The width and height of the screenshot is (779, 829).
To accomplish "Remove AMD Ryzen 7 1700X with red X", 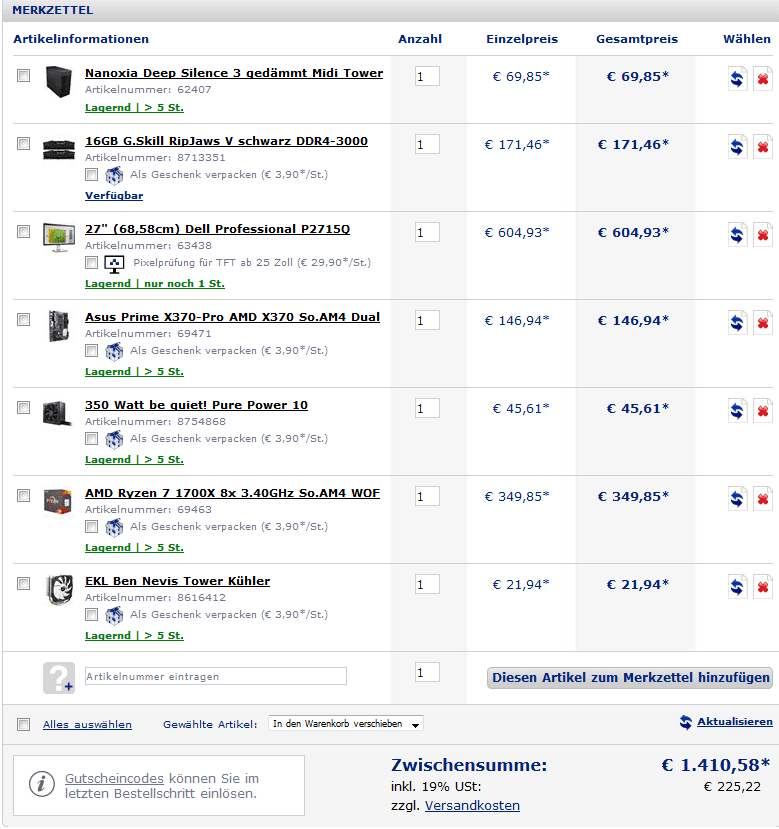I will pyautogui.click(x=763, y=499).
